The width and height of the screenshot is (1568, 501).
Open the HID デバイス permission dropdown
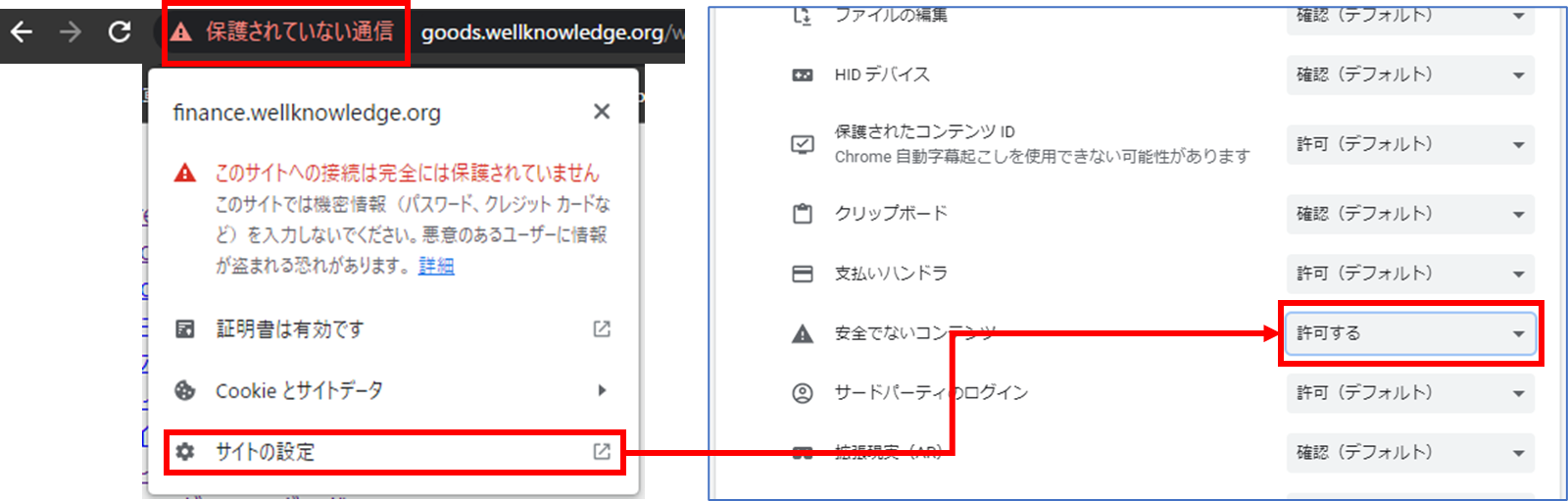1409,75
